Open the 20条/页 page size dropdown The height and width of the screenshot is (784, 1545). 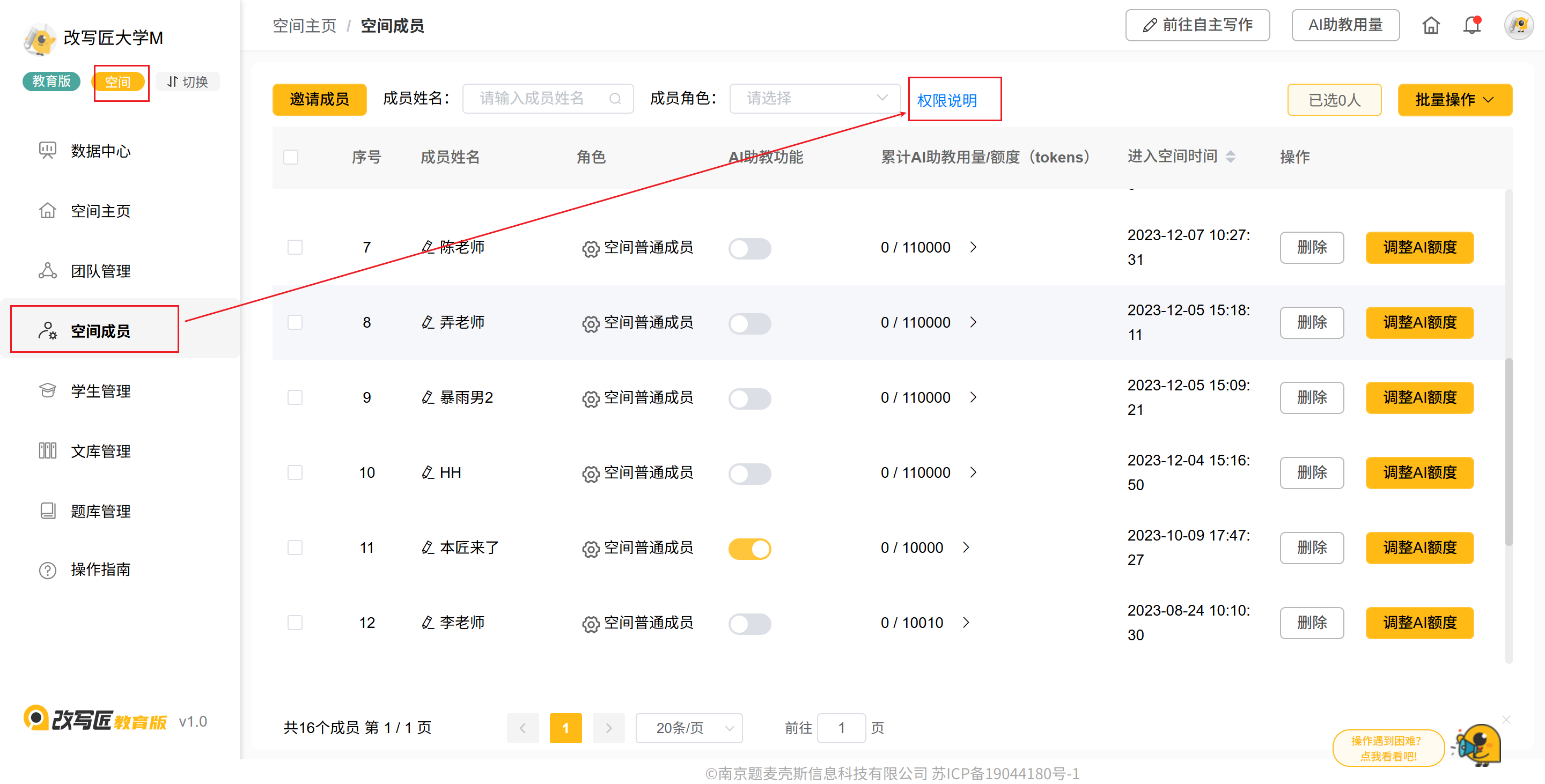[x=688, y=728]
